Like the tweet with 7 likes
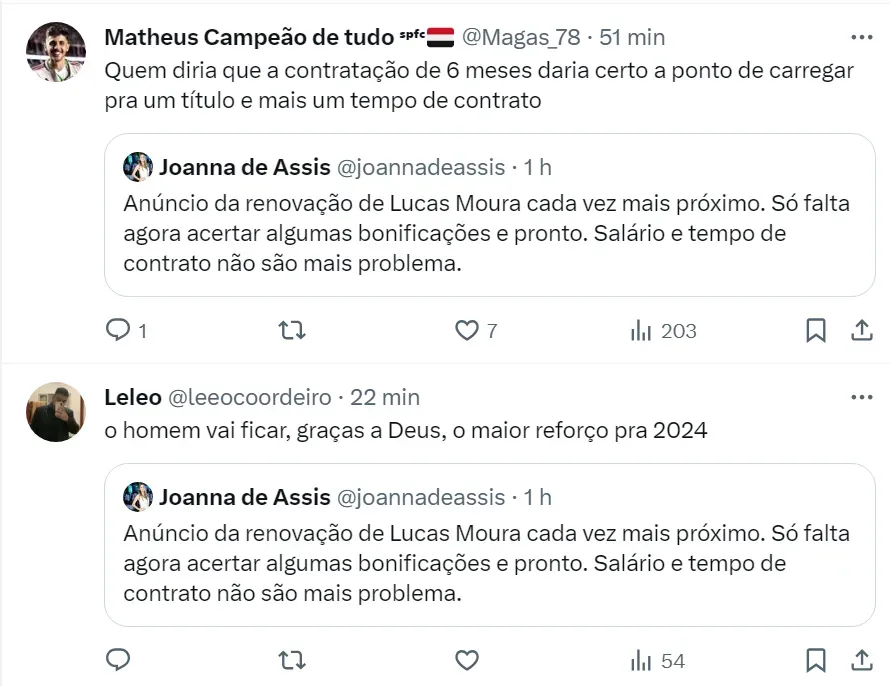 click(x=466, y=330)
